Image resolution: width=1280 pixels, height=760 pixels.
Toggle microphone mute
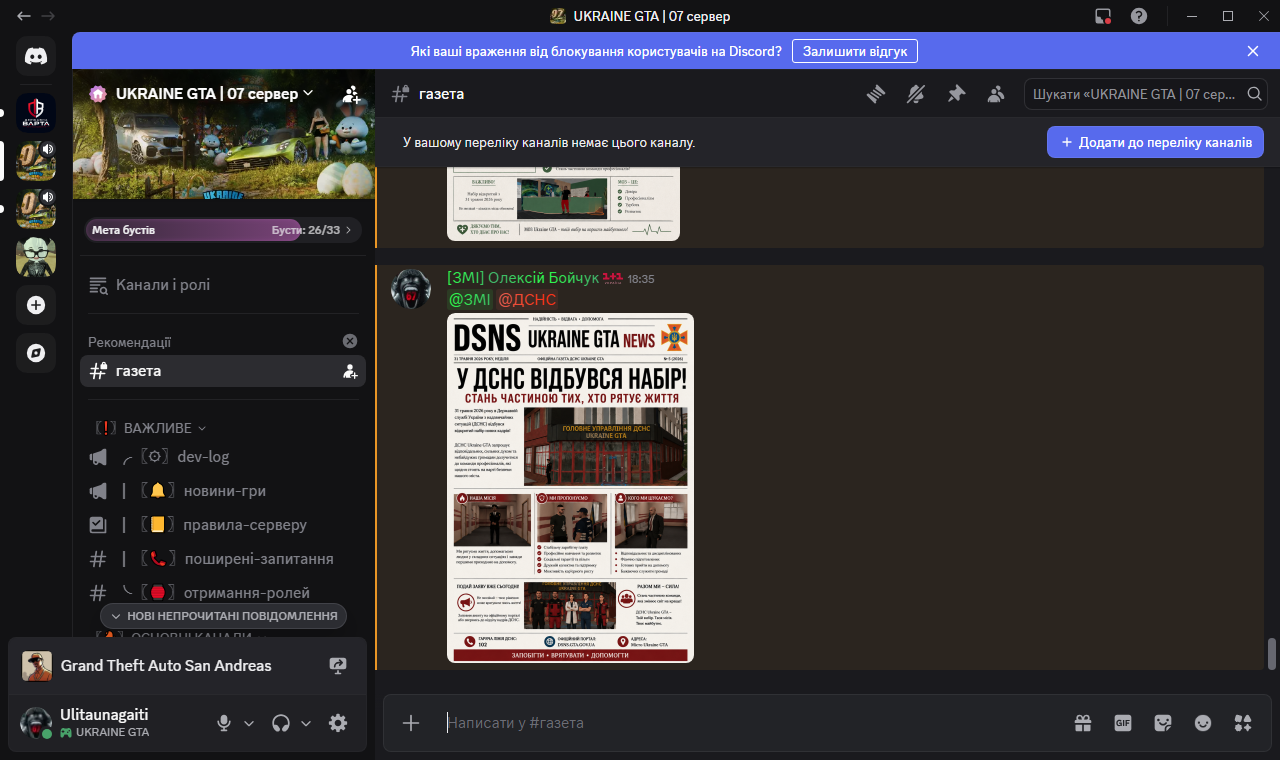(225, 723)
